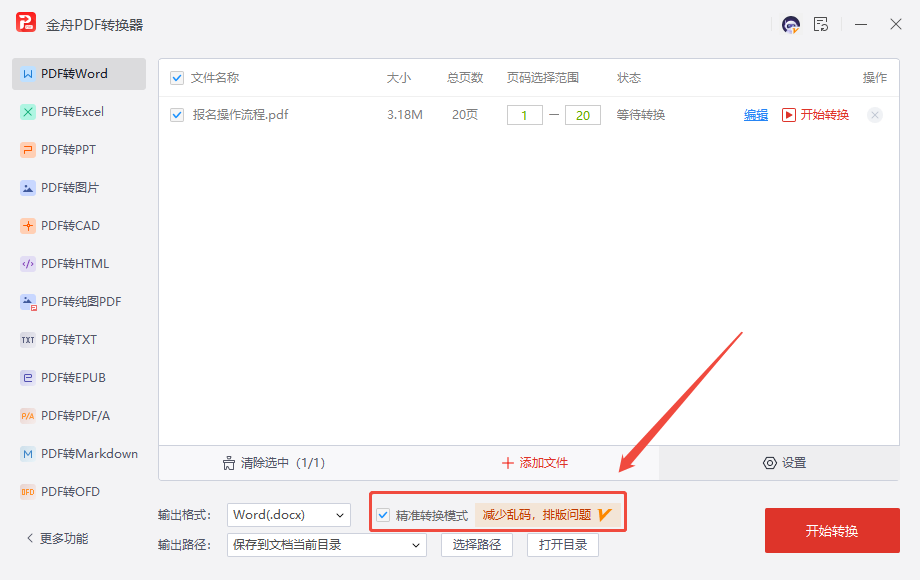Click the 状态 column header

[x=629, y=78]
